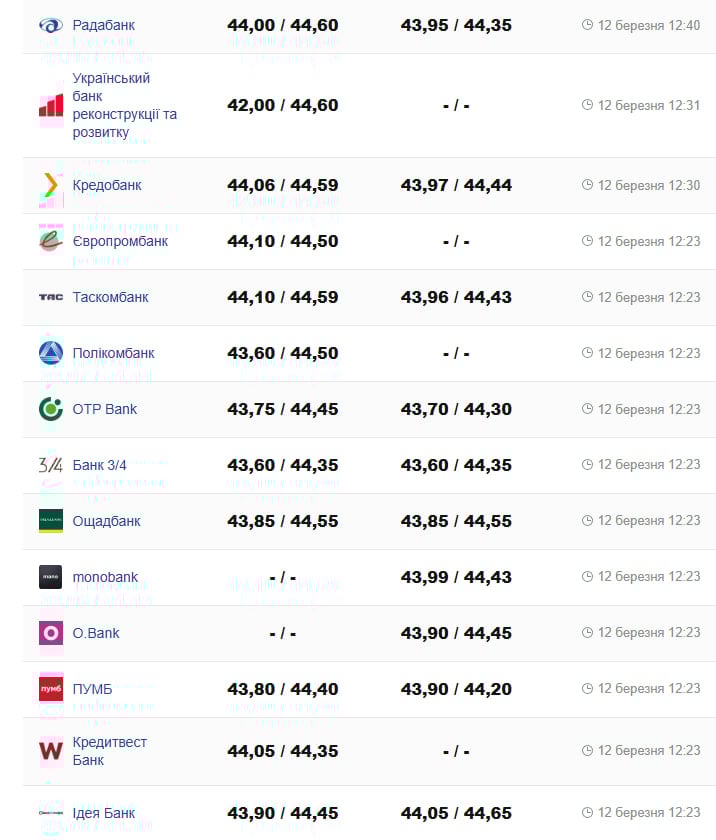Click the Кредобанк name link

coord(107,185)
